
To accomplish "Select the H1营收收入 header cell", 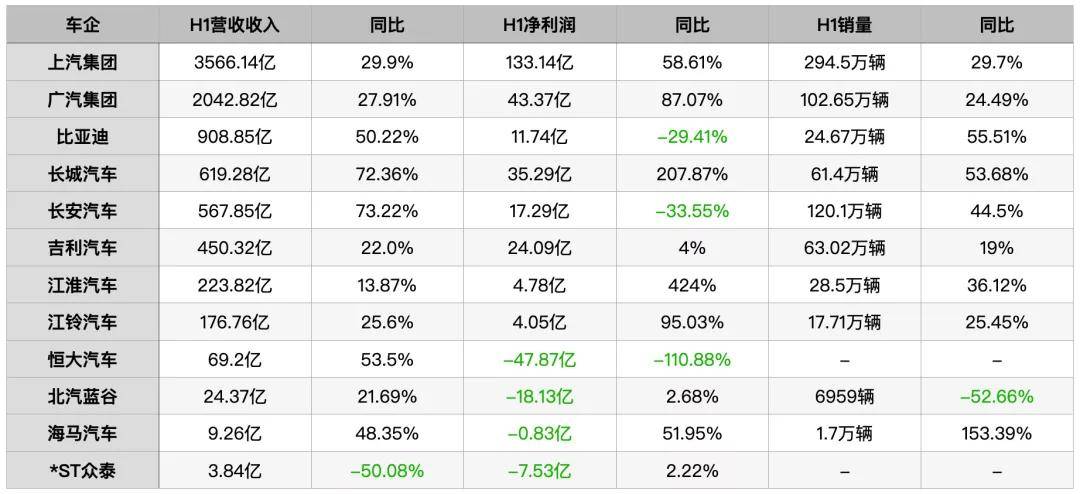I will coord(235,25).
